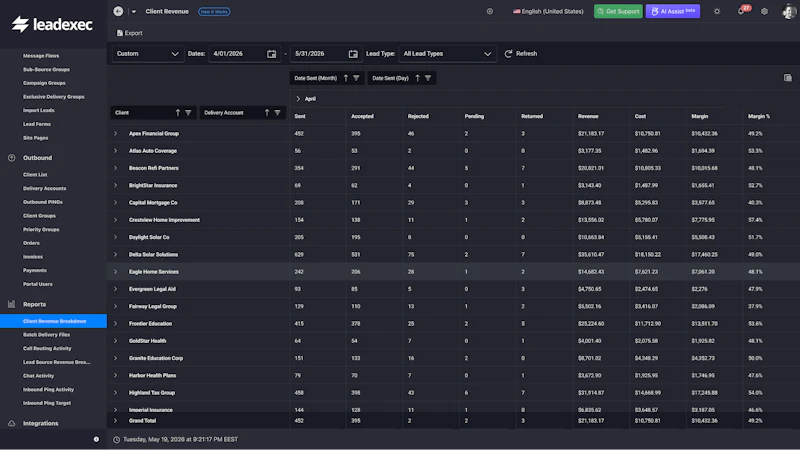Filter the Date Sent (Day) field

click(x=428, y=78)
